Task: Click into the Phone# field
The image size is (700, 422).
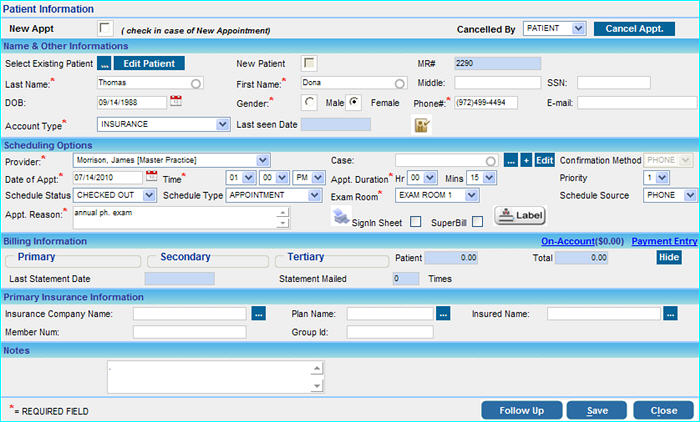Action: point(486,103)
